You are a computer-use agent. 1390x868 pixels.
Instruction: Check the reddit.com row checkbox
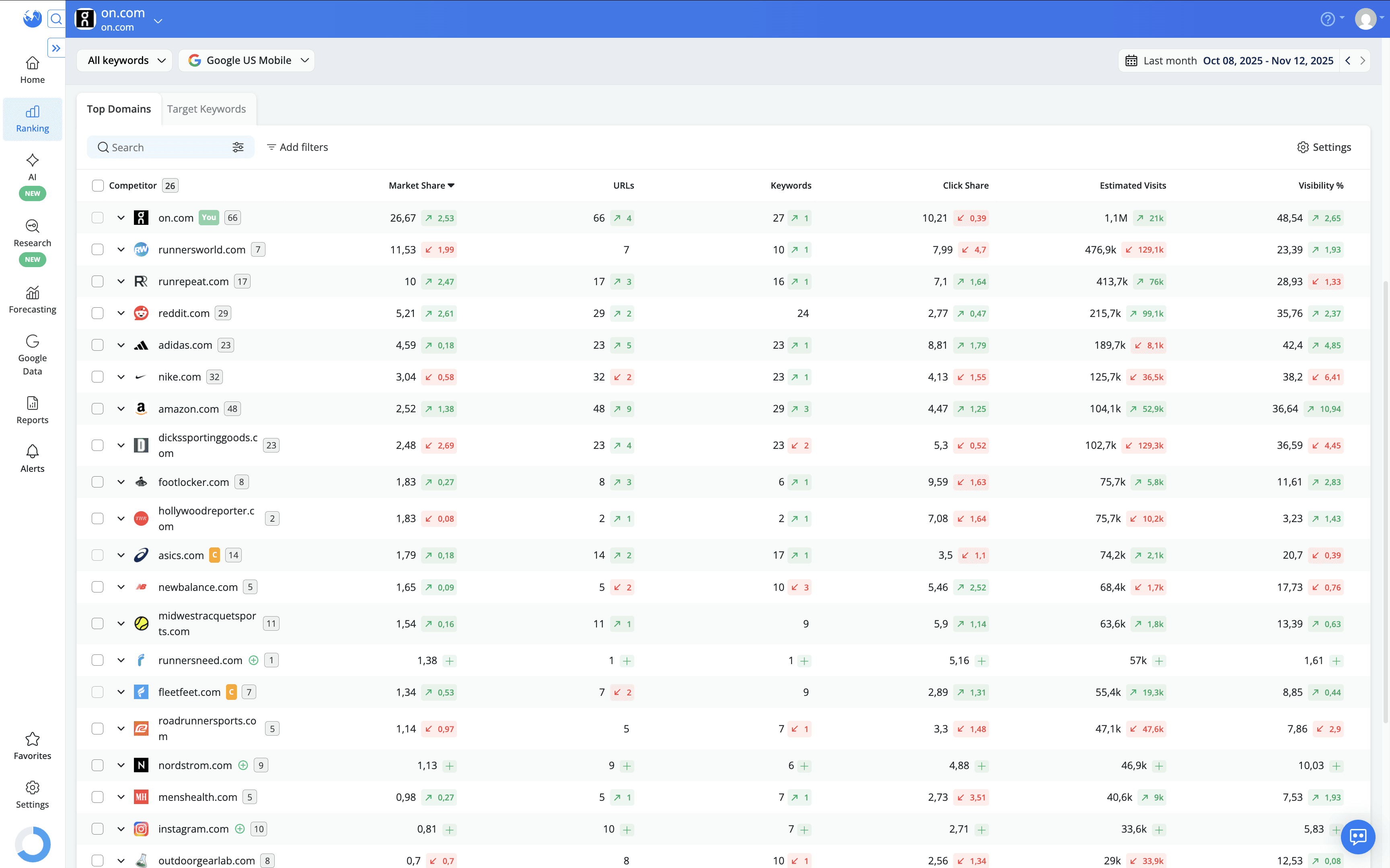98,313
